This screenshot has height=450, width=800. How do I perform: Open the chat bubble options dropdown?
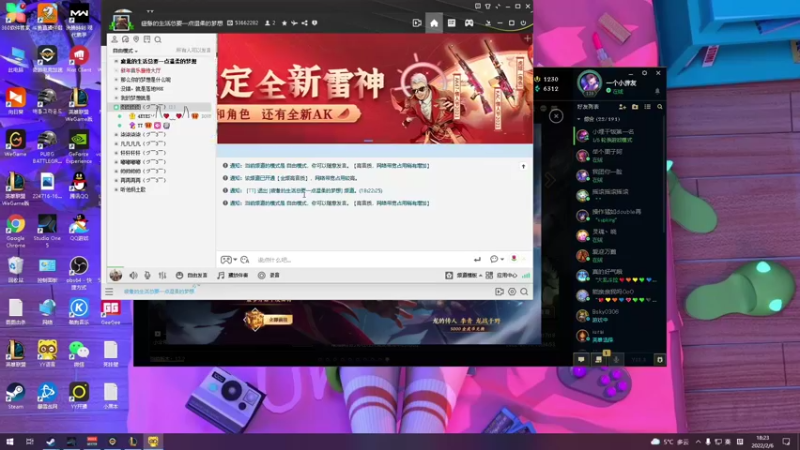[x=496, y=260]
